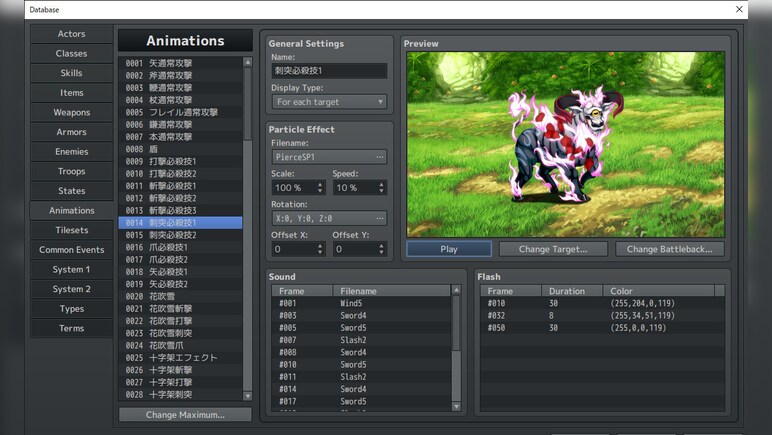The height and width of the screenshot is (435, 772).
Task: Switch to the States tab
Action: (x=71, y=191)
